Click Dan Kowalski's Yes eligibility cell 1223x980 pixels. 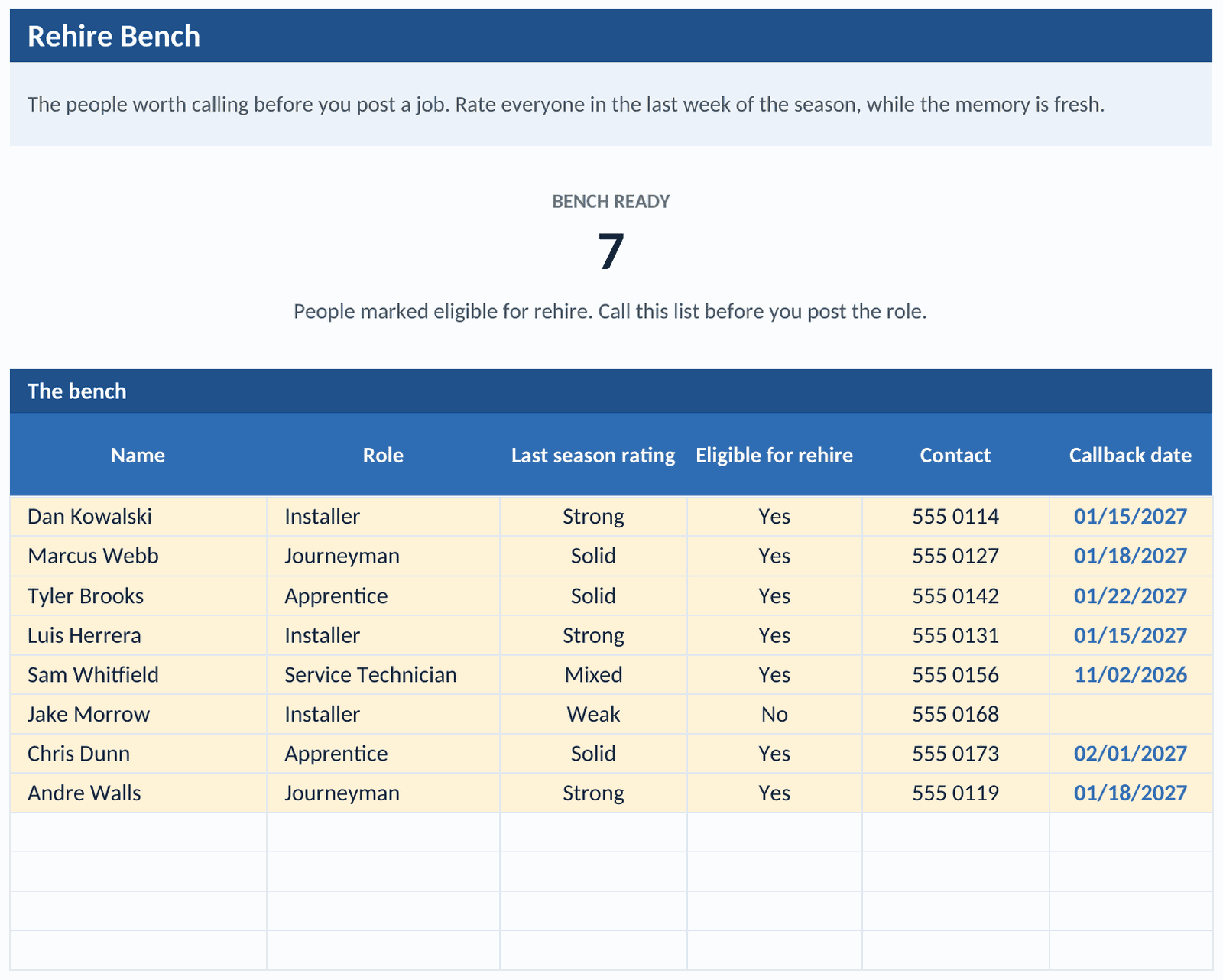click(x=774, y=517)
